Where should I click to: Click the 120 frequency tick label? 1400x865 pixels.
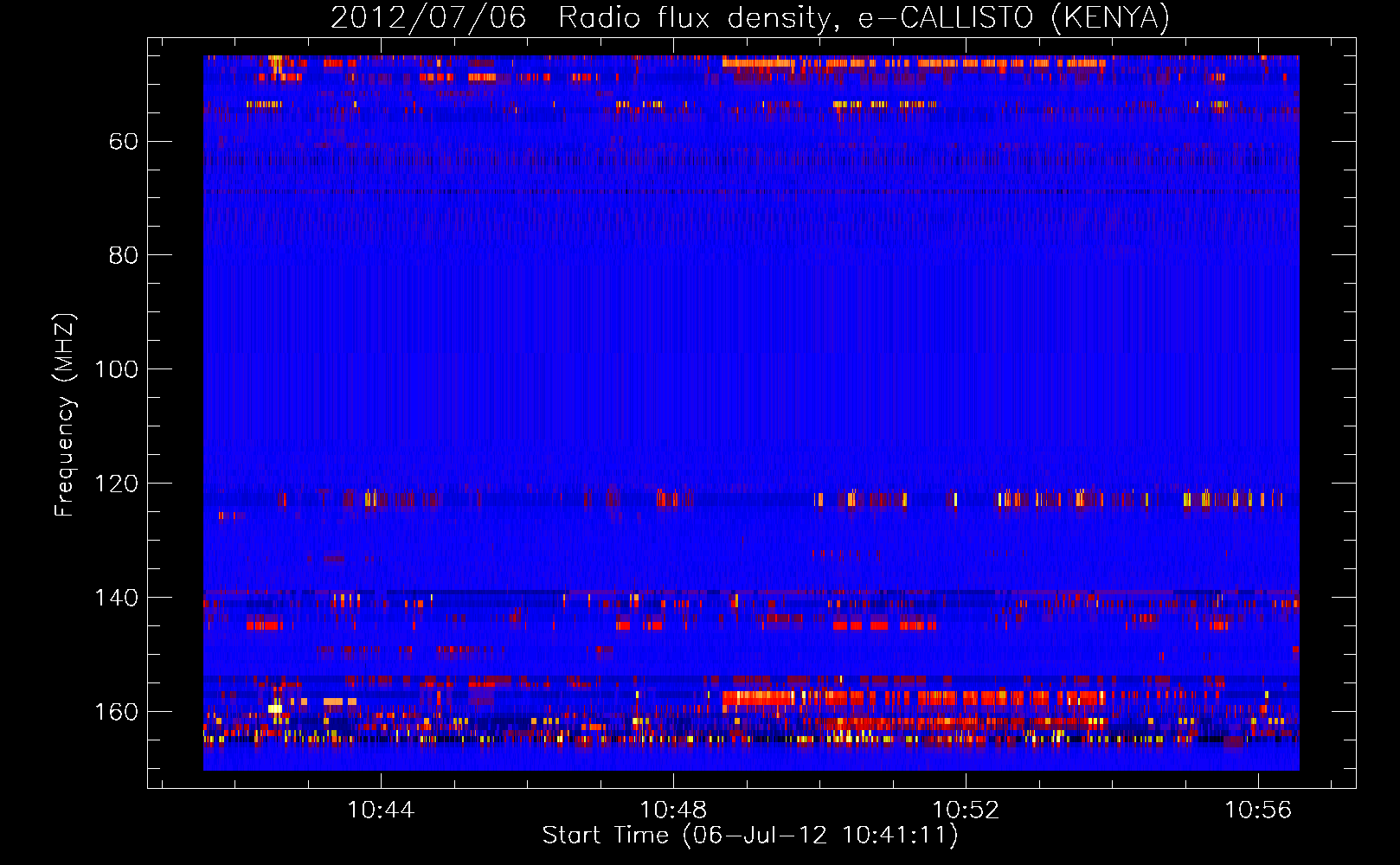click(x=117, y=484)
